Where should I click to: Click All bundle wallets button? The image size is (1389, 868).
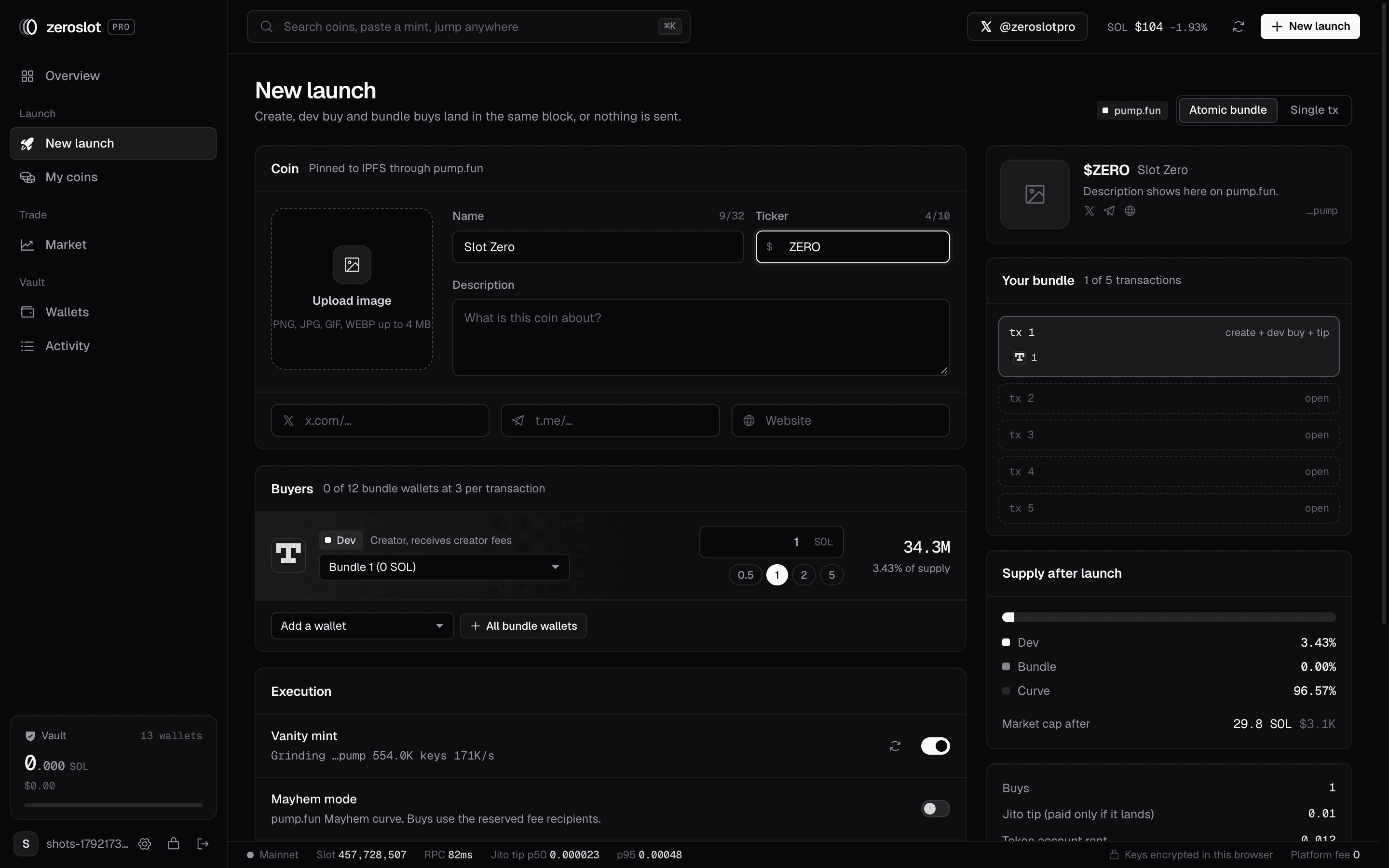pos(523,626)
